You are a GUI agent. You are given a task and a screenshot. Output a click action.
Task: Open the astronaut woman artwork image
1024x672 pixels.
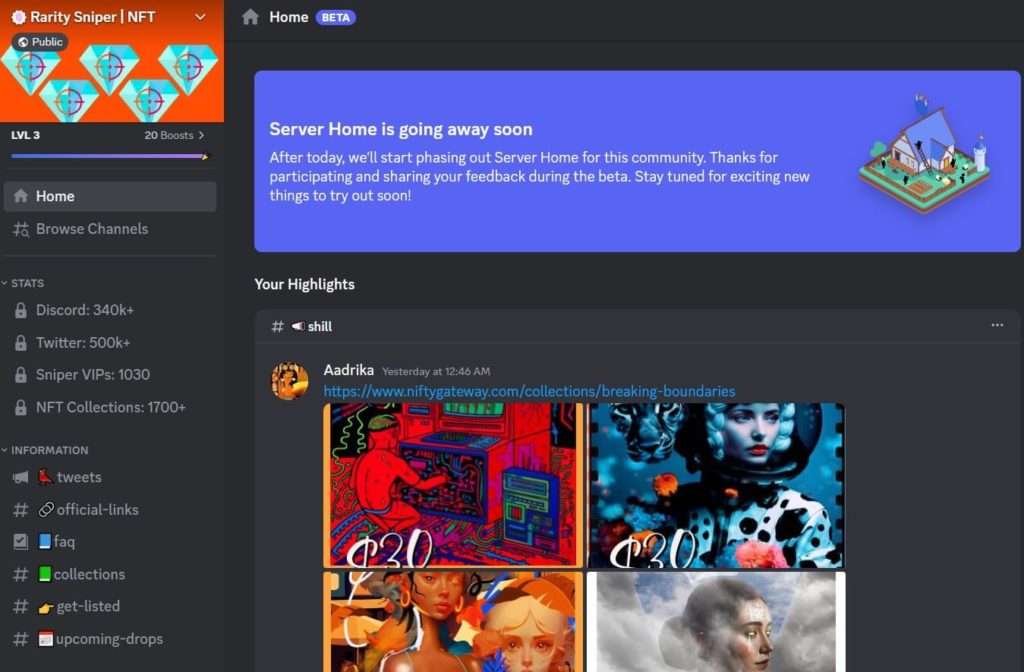716,485
